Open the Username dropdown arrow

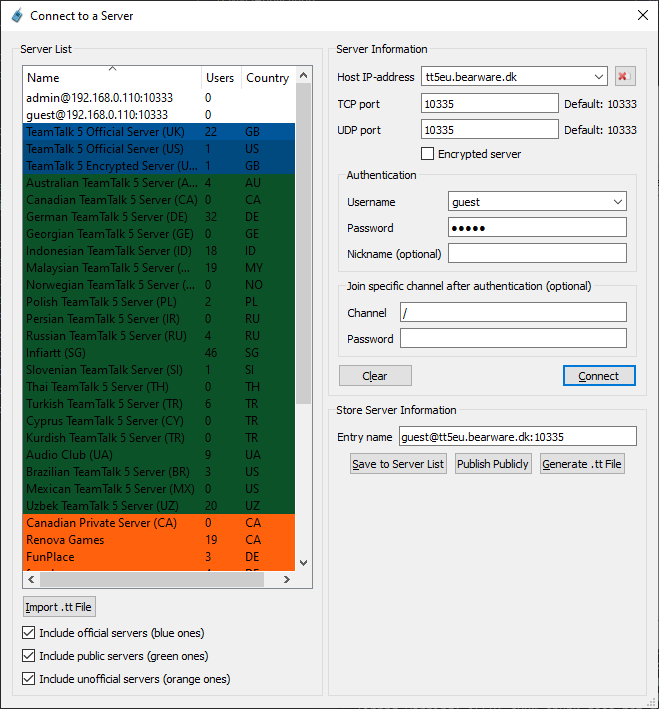(618, 202)
